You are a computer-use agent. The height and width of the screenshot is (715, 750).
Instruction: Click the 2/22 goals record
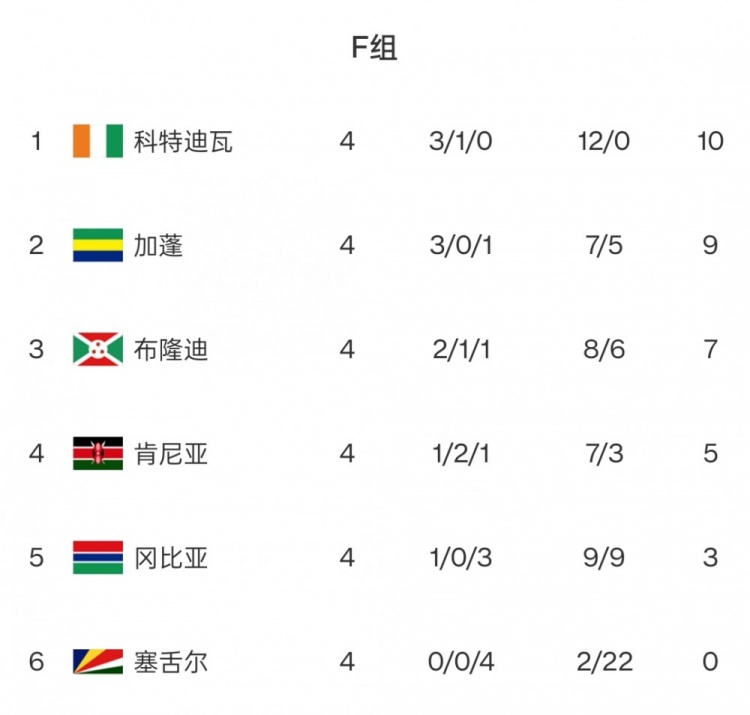pyautogui.click(x=604, y=661)
